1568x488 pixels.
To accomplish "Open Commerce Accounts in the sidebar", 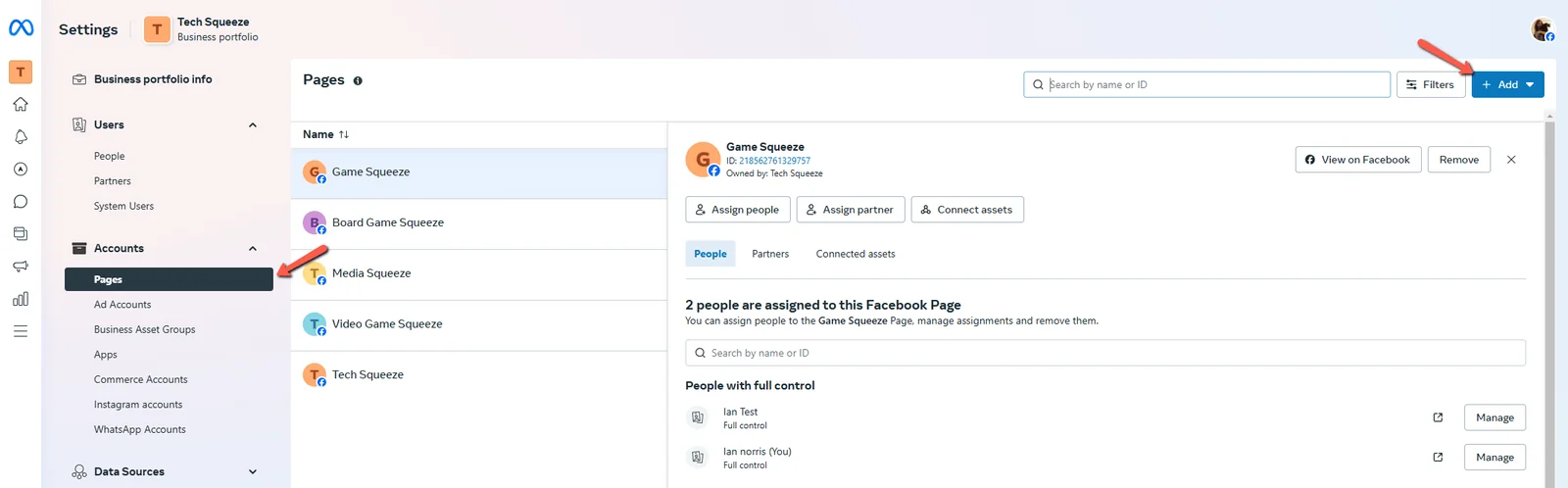I will pyautogui.click(x=141, y=379).
